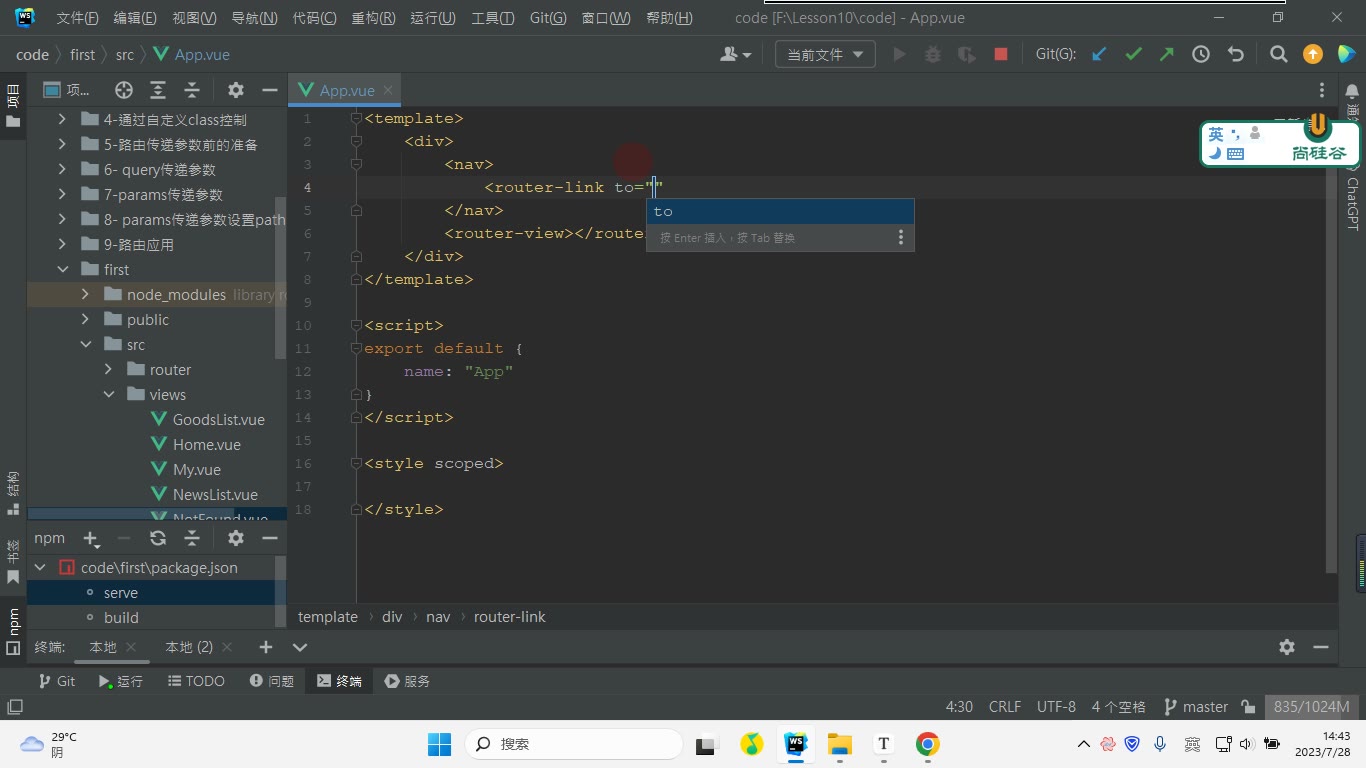Click the search magnifier icon in toolbar

tap(1278, 55)
